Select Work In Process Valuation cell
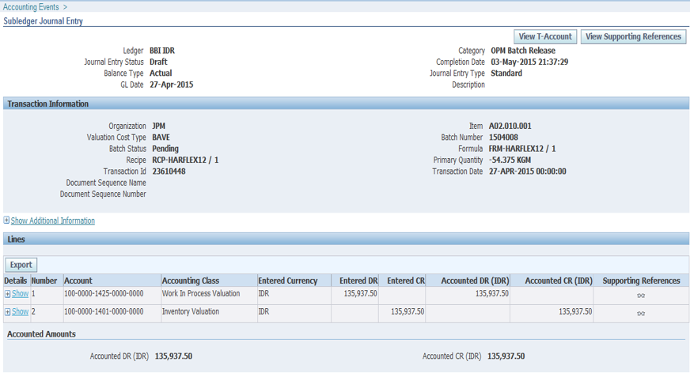The height and width of the screenshot is (373, 690). (201, 293)
